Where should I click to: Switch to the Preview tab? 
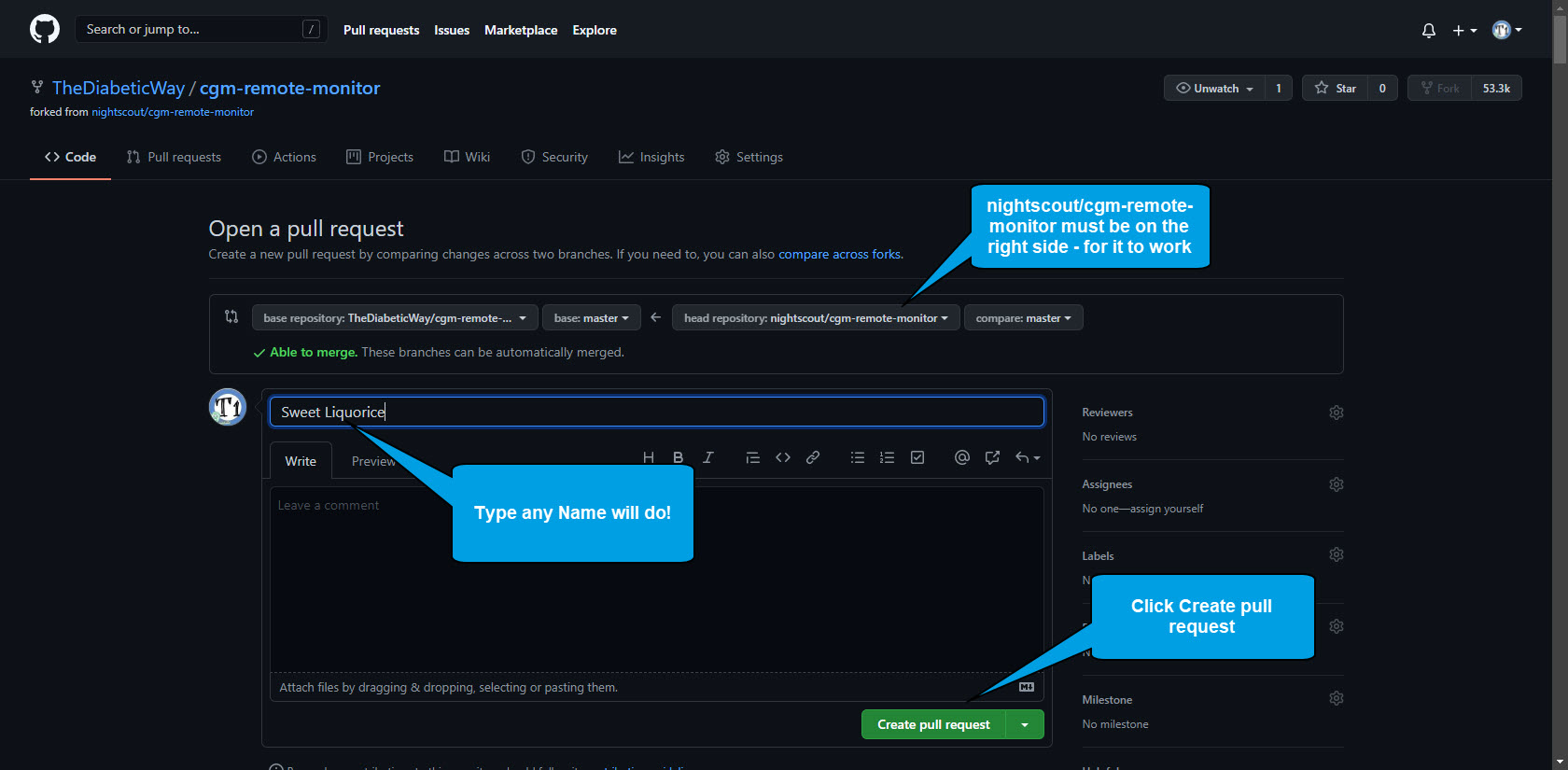click(x=373, y=461)
